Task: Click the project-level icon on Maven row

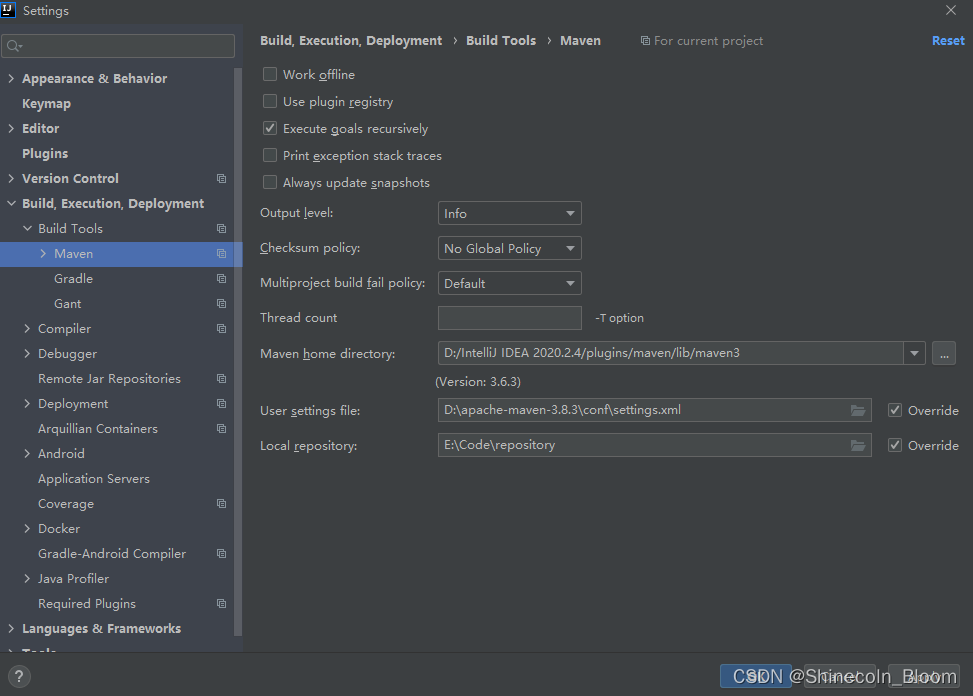Action: pyautogui.click(x=221, y=254)
